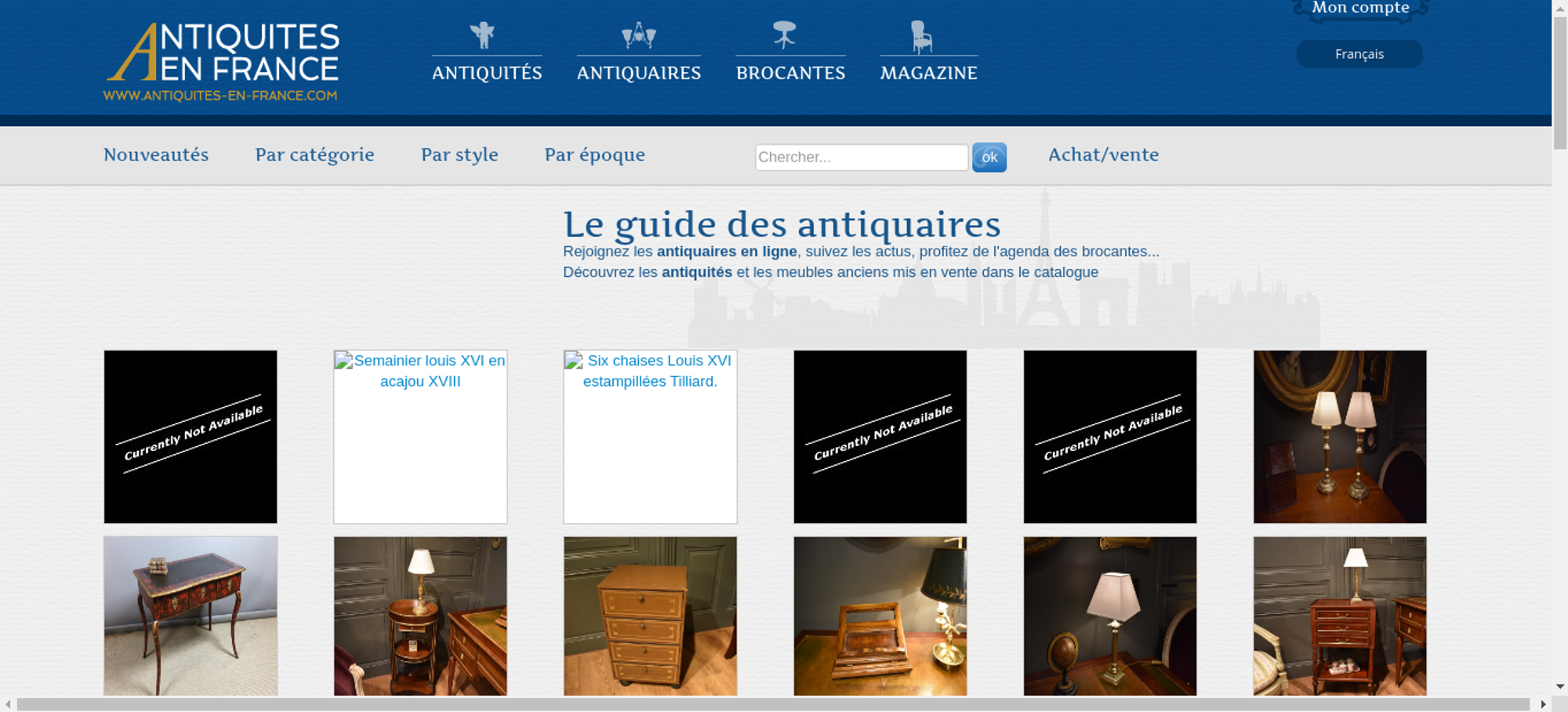Open the black lacquered writing desk thumbnail
1568x712 pixels.
point(191,616)
